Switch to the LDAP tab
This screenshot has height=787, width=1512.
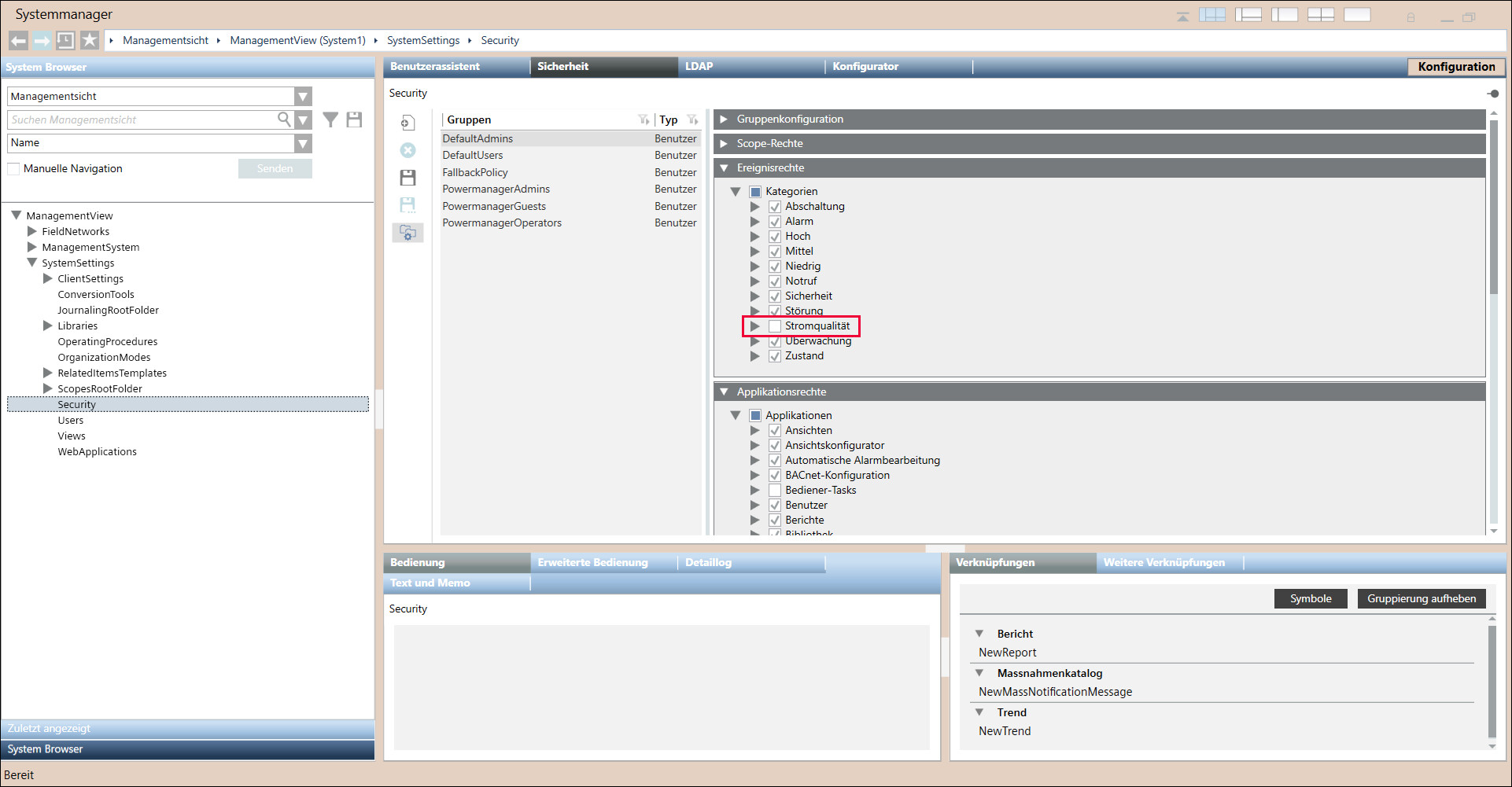click(699, 67)
